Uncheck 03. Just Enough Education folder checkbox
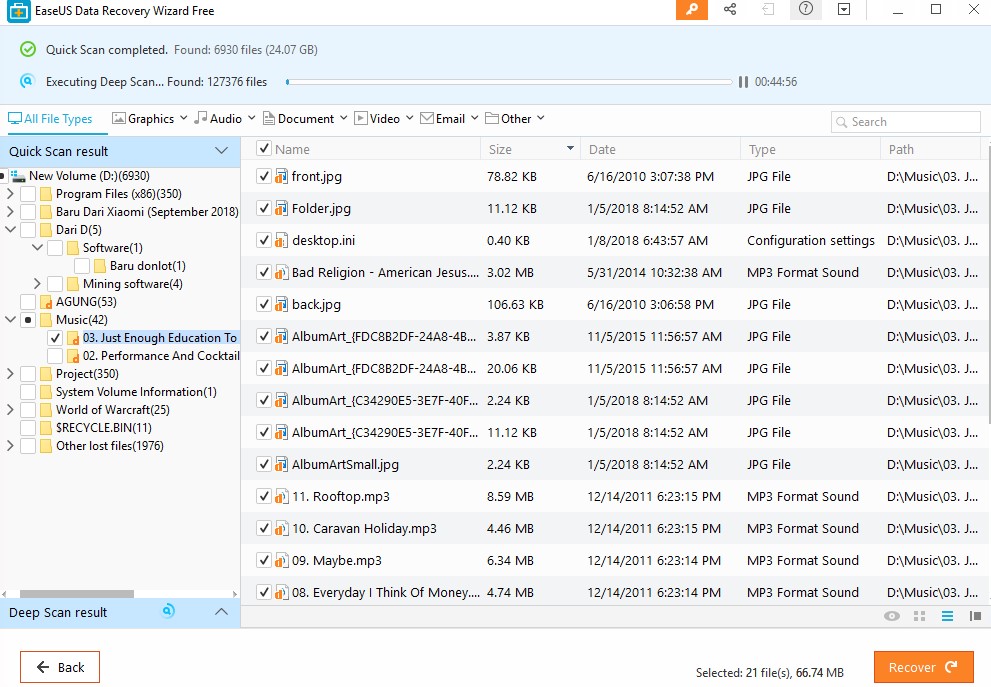Viewport: 991px width, 687px height. point(55,337)
